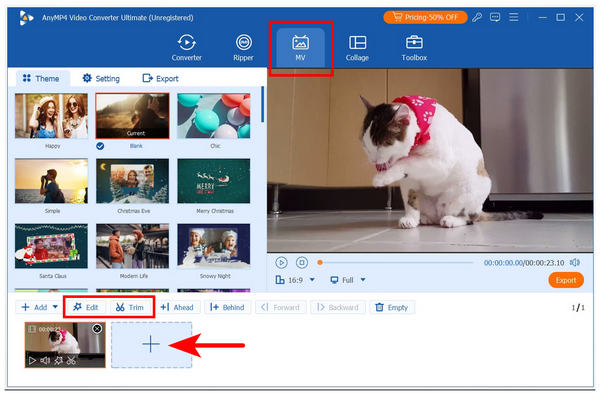Open the feedback chat icon
This screenshot has height=395, width=600.
coord(495,17)
